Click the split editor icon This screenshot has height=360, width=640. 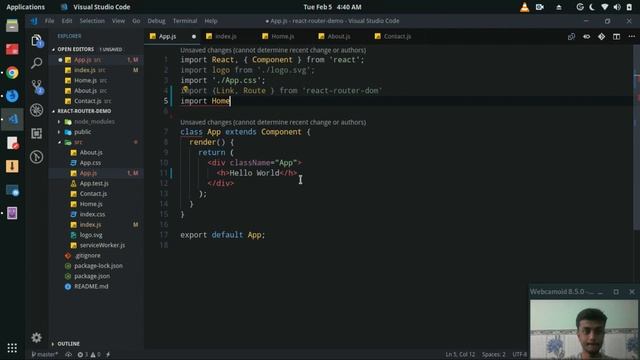616,36
